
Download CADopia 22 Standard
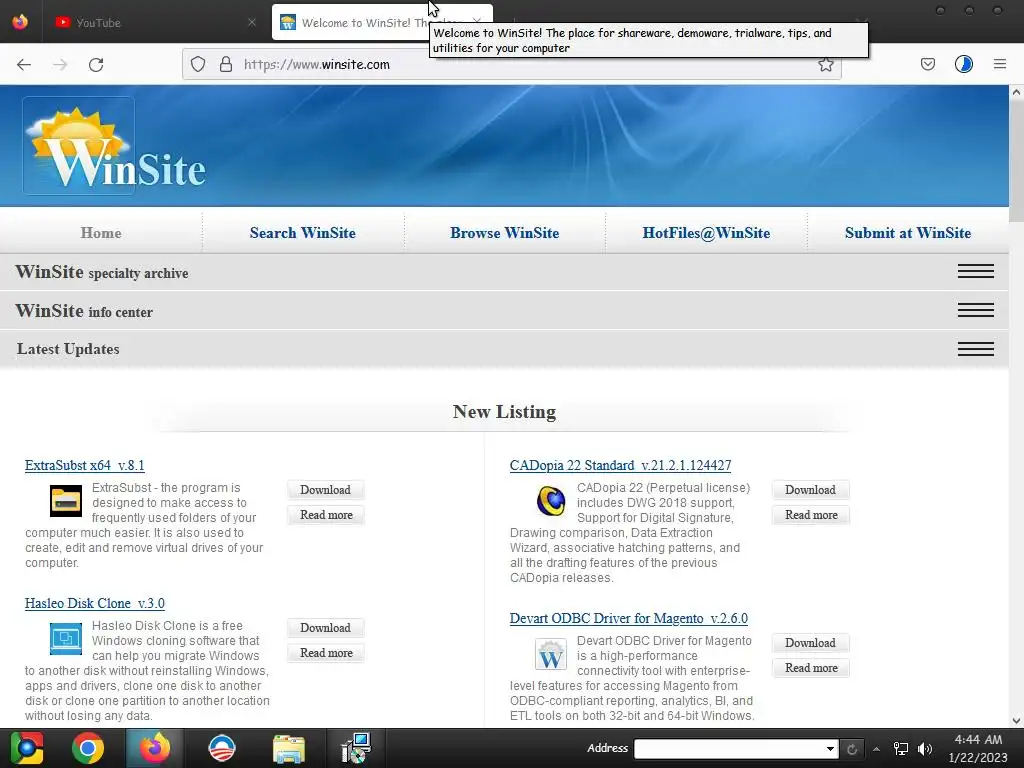tap(810, 490)
